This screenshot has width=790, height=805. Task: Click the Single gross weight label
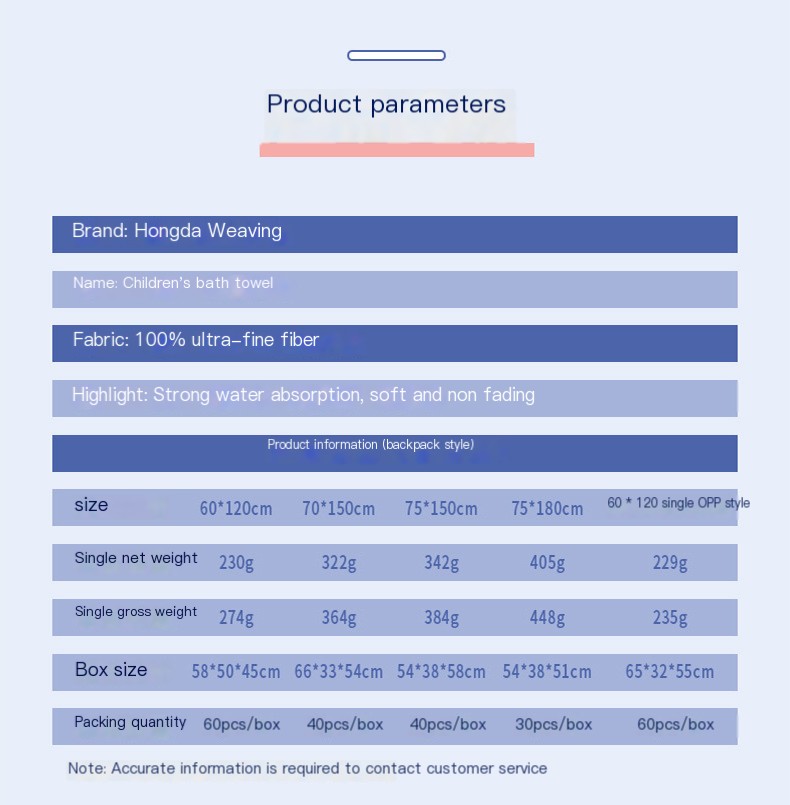point(136,612)
